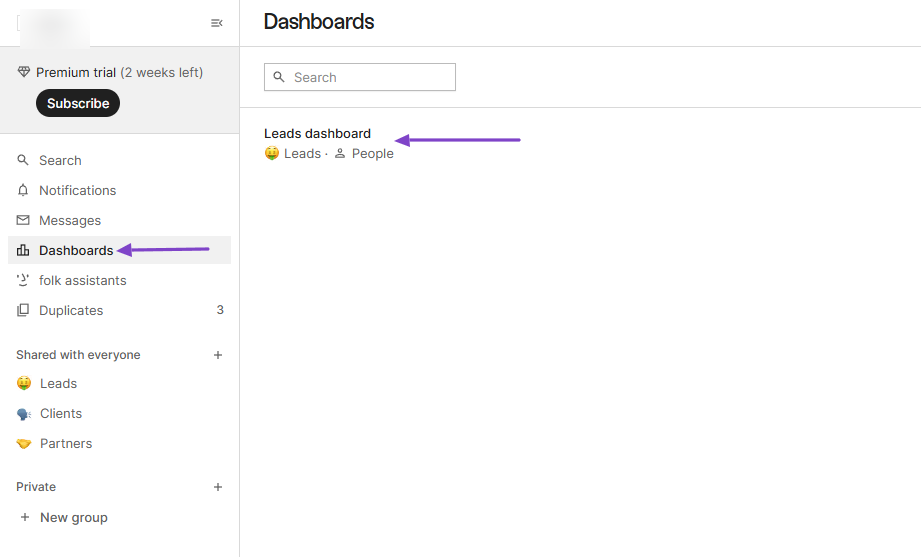Focus the Dashboards search field
Screen dimensions: 921x557
coord(359,77)
